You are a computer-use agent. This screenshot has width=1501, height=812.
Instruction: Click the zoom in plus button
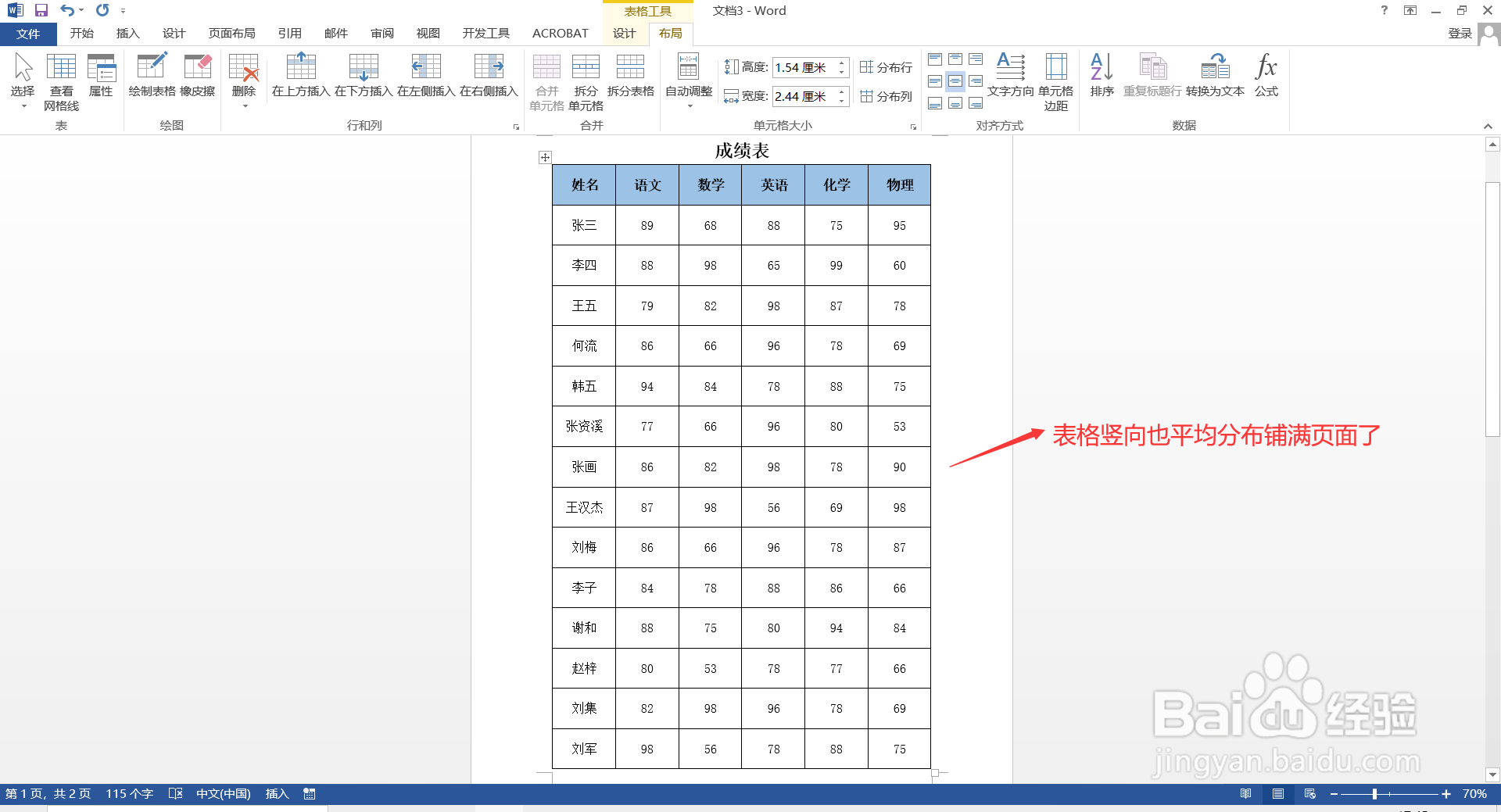point(1446,794)
